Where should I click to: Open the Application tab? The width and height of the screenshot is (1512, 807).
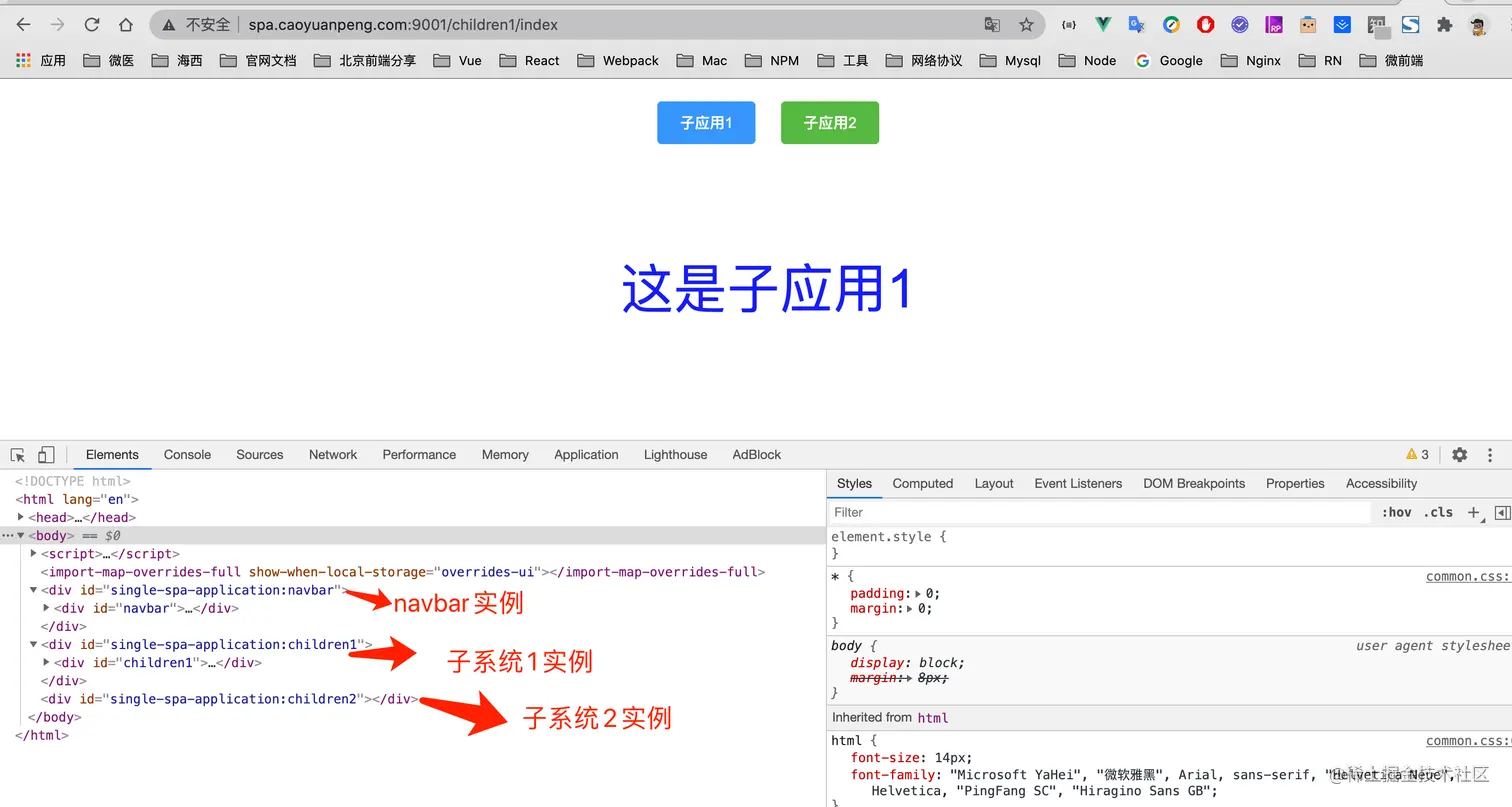coord(586,455)
